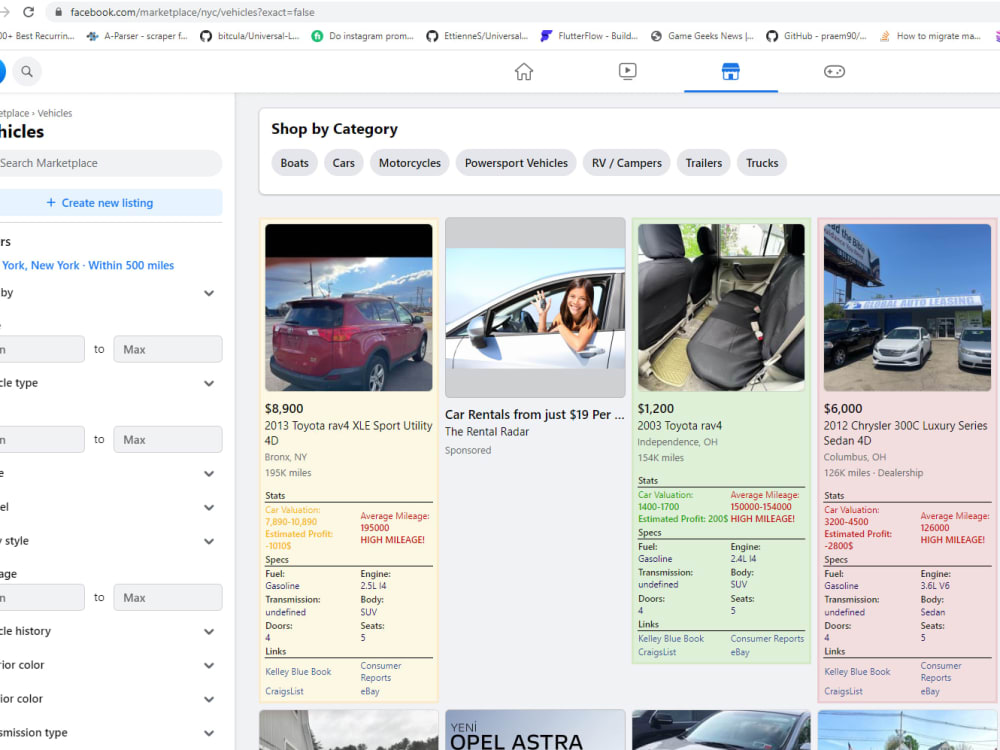This screenshot has width=1000, height=750.
Task: Open eBay link on the $6,000 card
Action: coord(930,691)
